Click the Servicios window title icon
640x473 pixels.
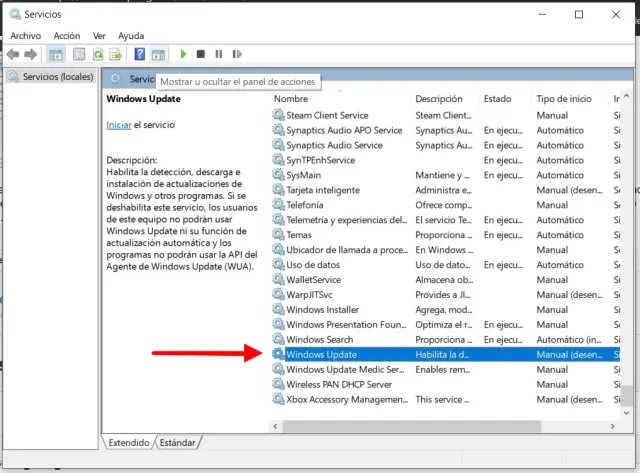[15, 14]
